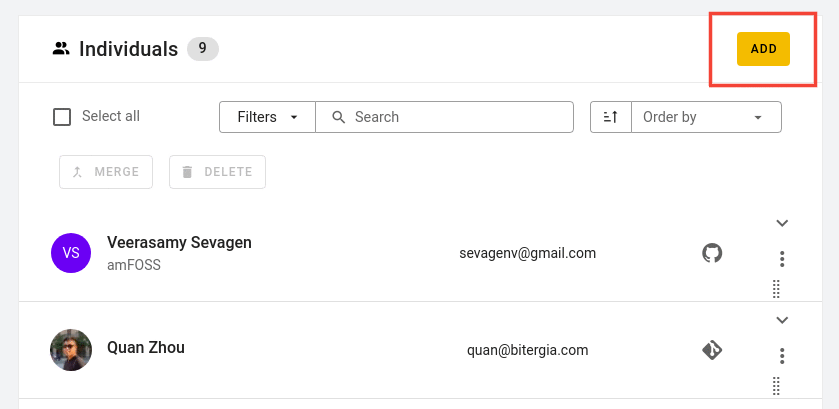Click drag handle for Quan Zhou row

click(776, 386)
